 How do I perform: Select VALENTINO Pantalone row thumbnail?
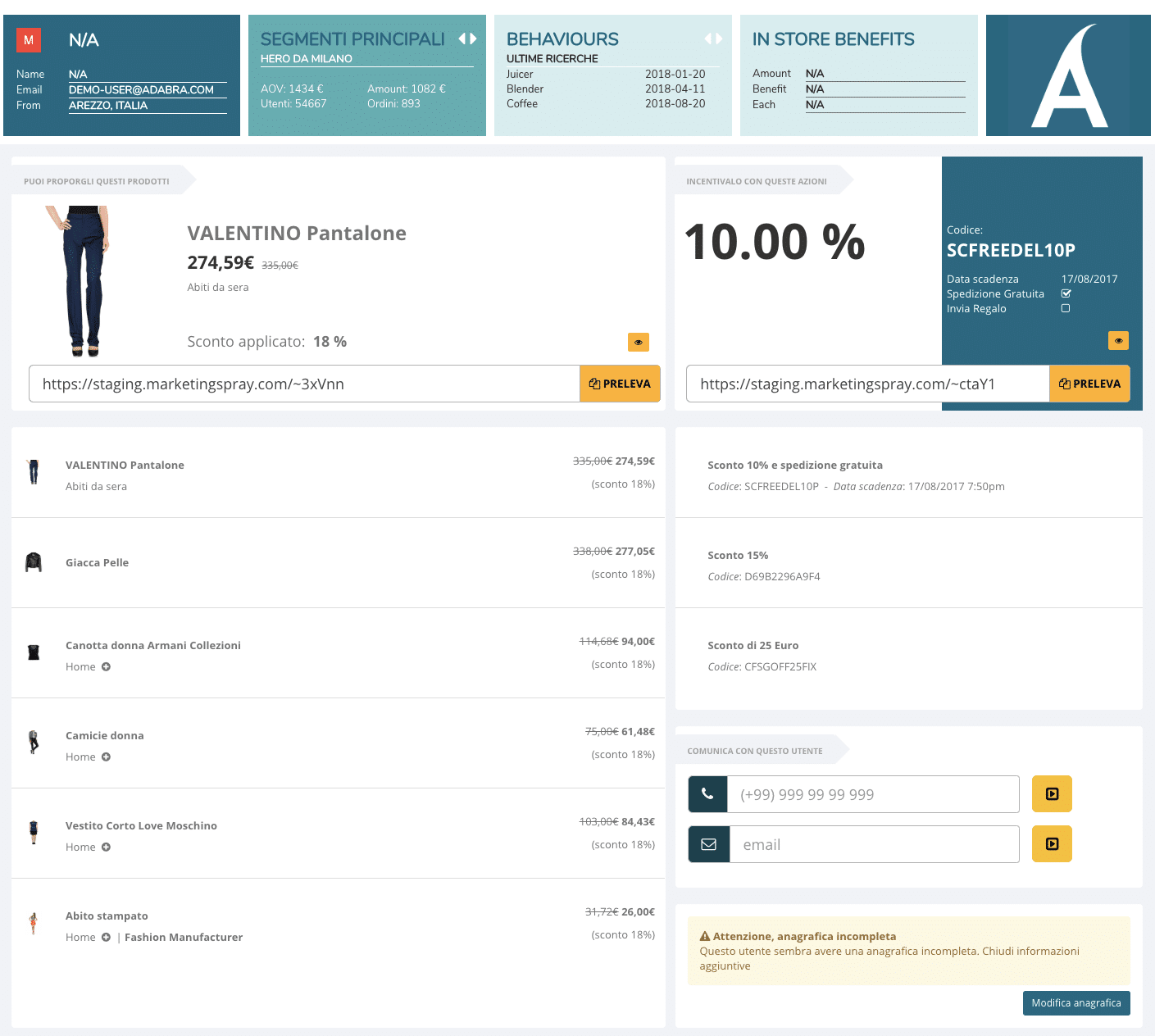pyautogui.click(x=34, y=472)
